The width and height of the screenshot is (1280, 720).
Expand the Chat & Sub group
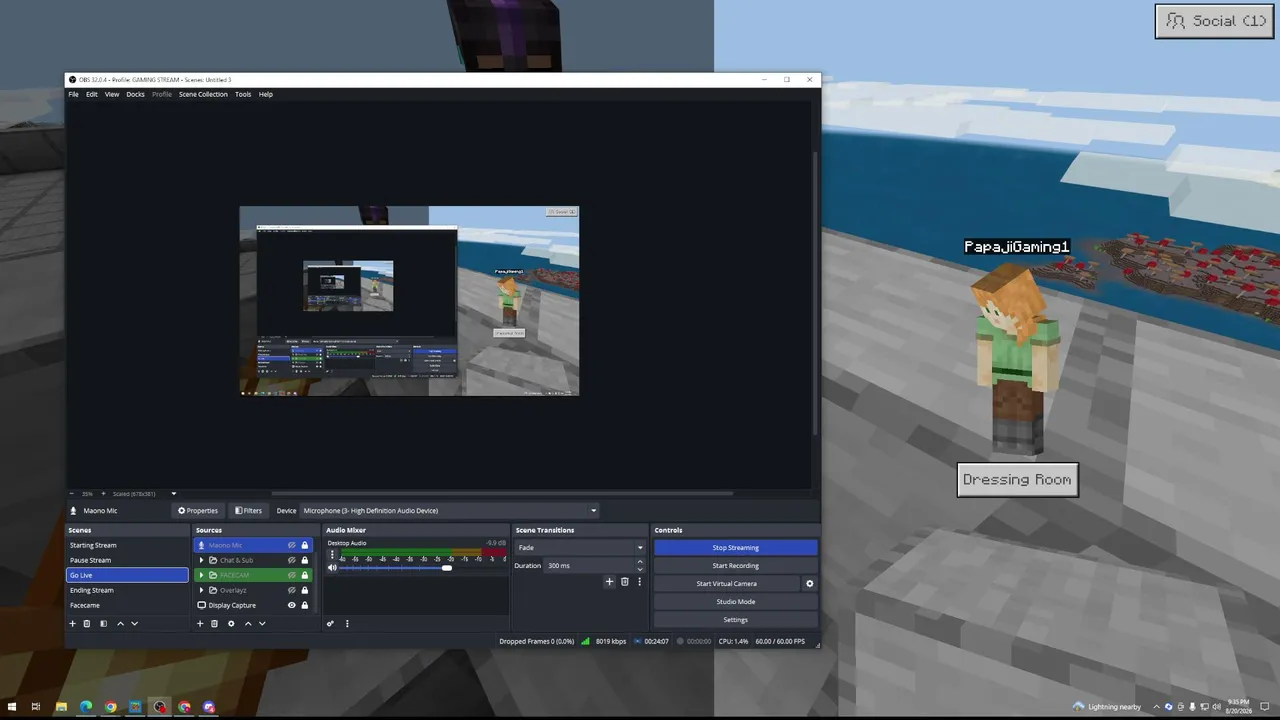(202, 560)
